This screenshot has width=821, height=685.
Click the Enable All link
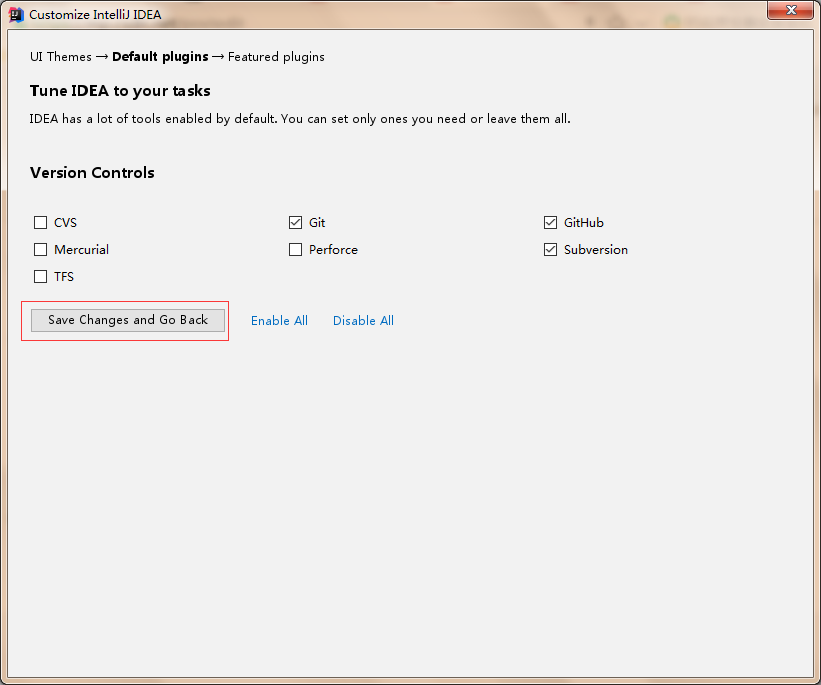279,321
